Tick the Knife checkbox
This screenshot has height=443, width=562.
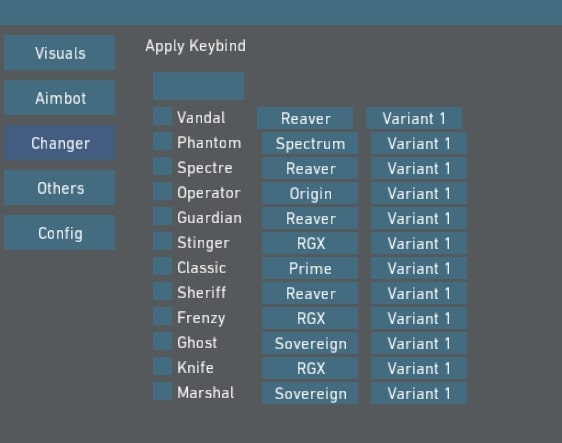162,366
